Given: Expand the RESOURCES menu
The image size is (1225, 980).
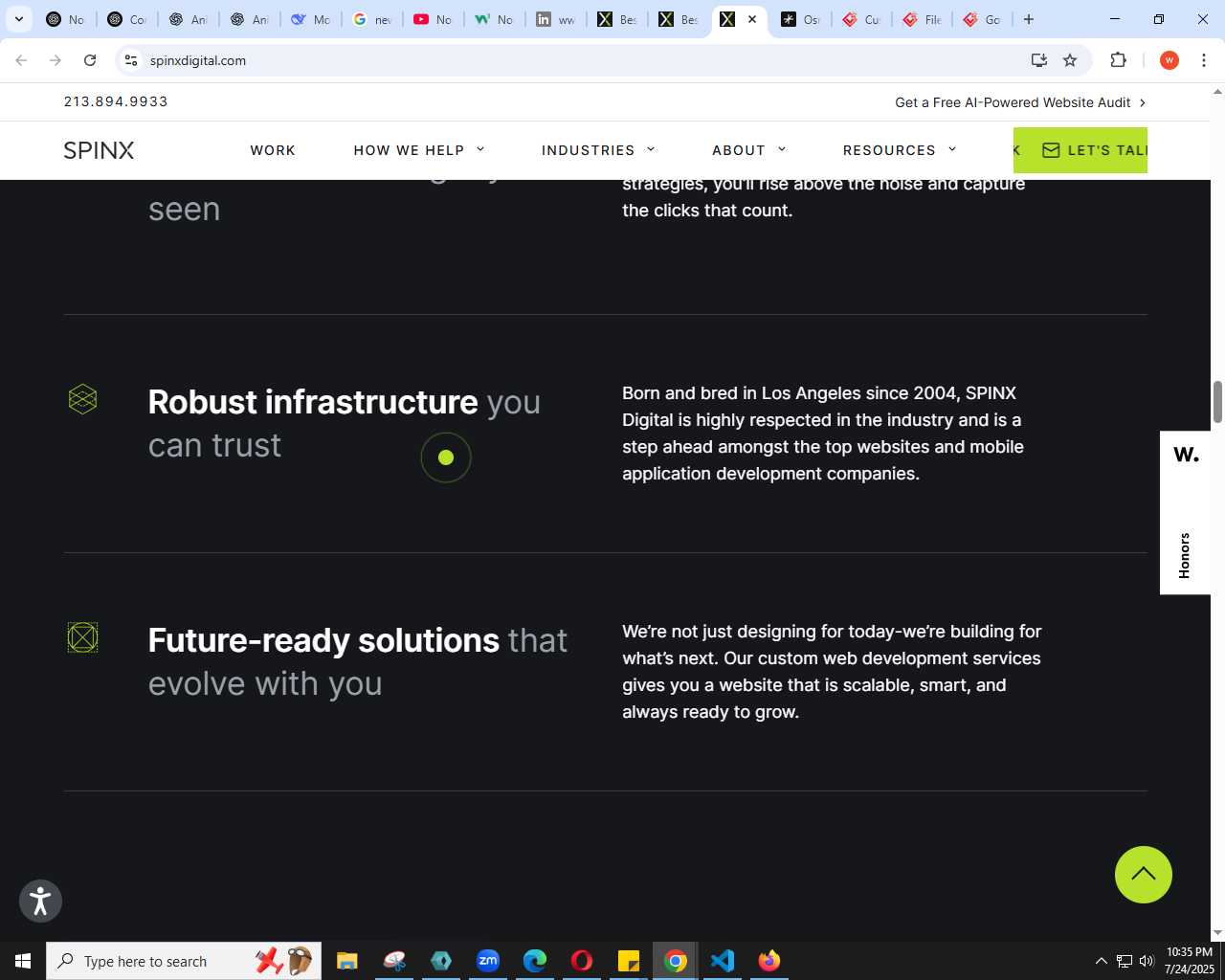Looking at the screenshot, I should pos(900,150).
